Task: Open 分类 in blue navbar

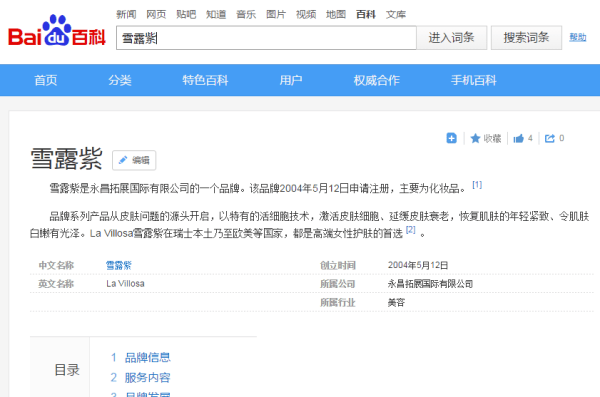Action: 120,80
